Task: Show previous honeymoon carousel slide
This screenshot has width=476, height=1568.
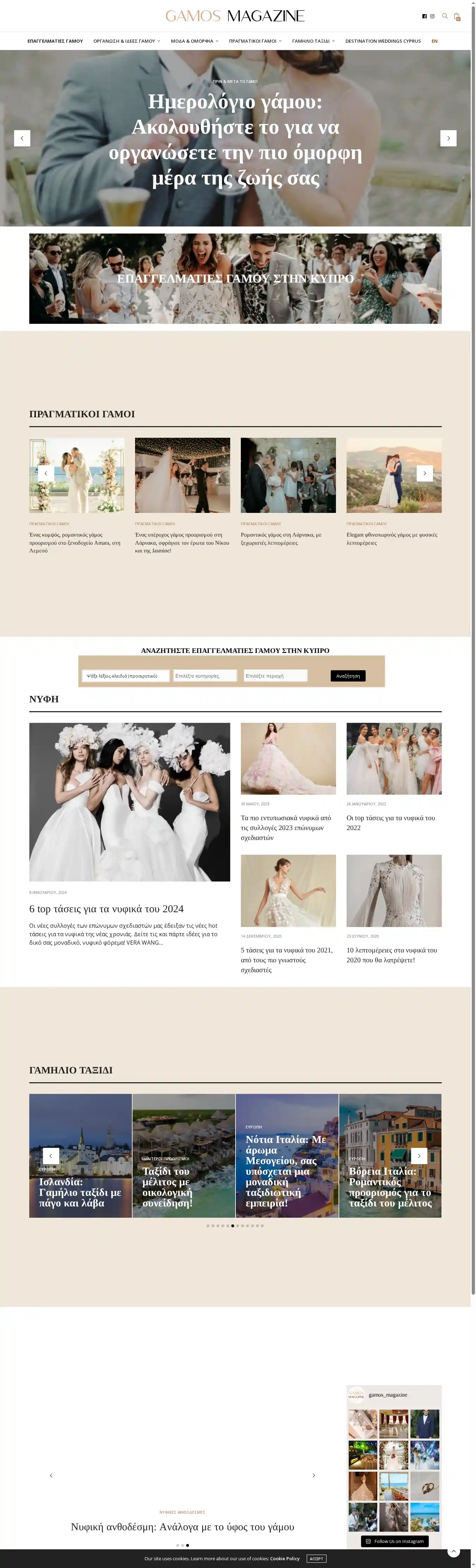Action: (50, 1155)
